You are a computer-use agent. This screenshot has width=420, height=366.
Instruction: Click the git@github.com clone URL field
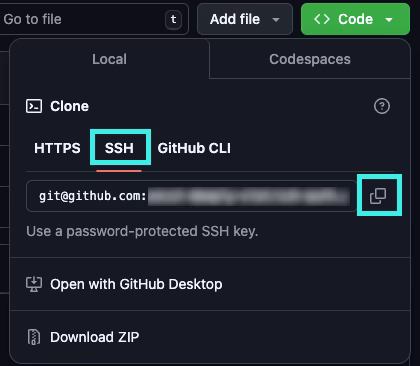(x=191, y=196)
